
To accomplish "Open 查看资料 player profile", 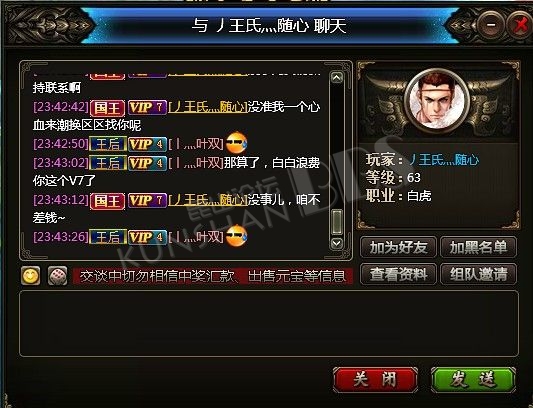I will click(398, 274).
